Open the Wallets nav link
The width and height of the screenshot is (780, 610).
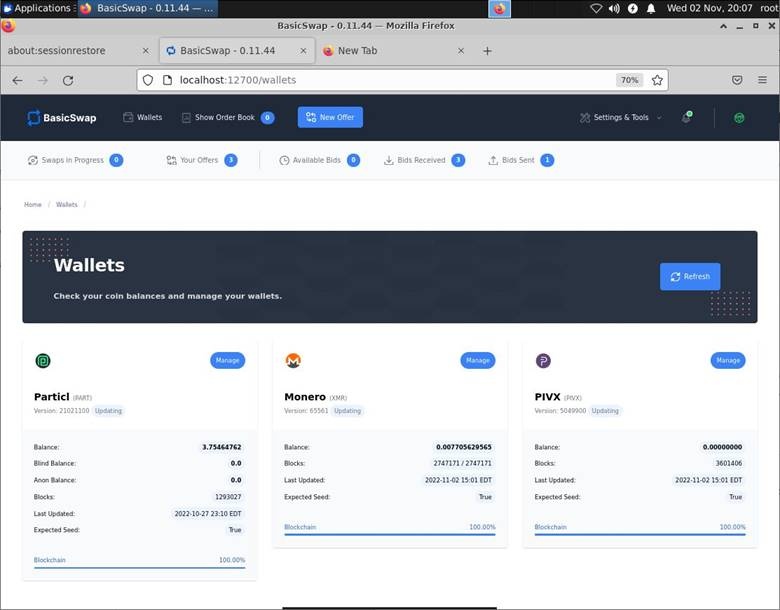click(143, 117)
